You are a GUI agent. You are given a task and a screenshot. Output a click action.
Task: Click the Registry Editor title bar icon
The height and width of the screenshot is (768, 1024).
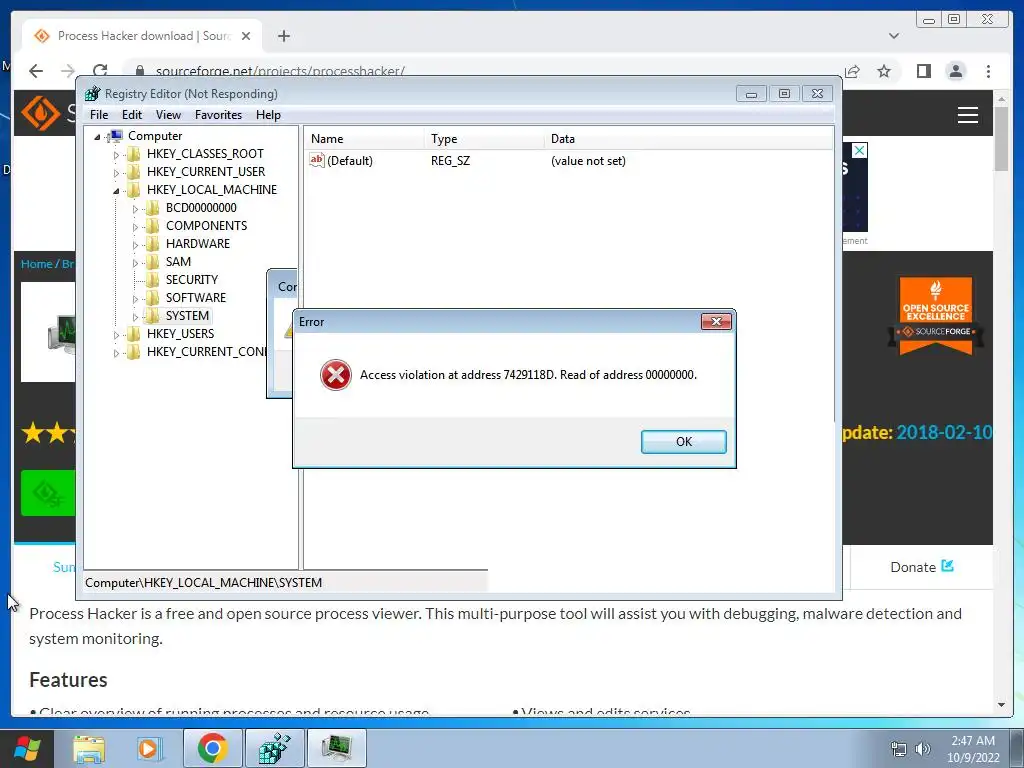pos(92,93)
